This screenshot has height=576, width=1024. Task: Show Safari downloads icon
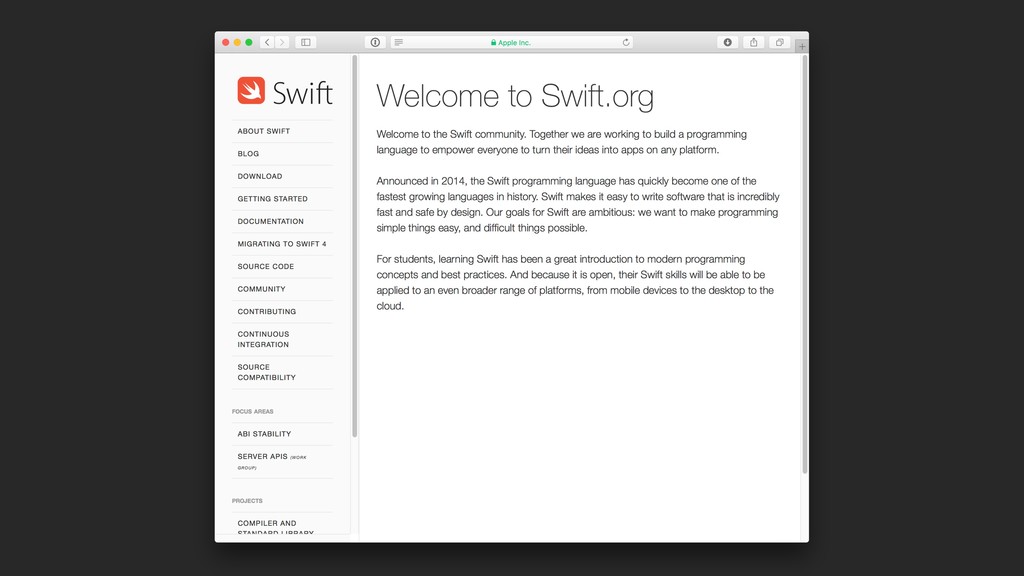point(728,42)
